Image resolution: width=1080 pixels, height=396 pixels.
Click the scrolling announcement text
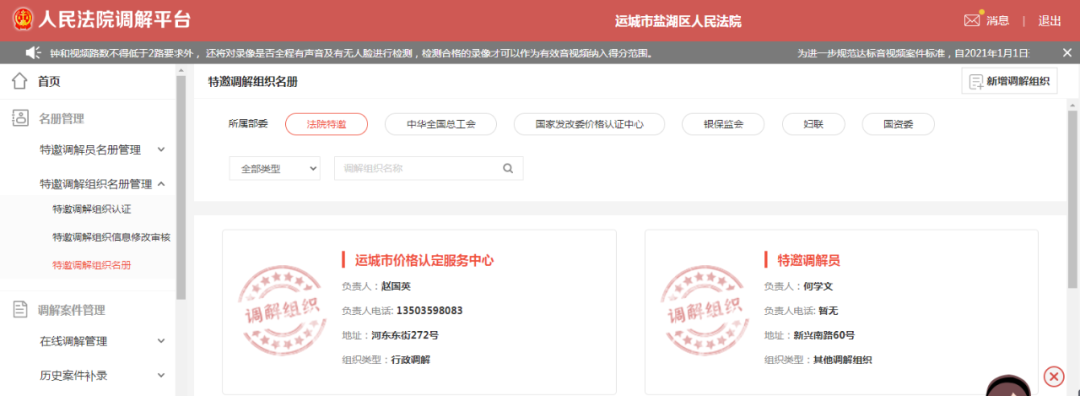point(351,52)
